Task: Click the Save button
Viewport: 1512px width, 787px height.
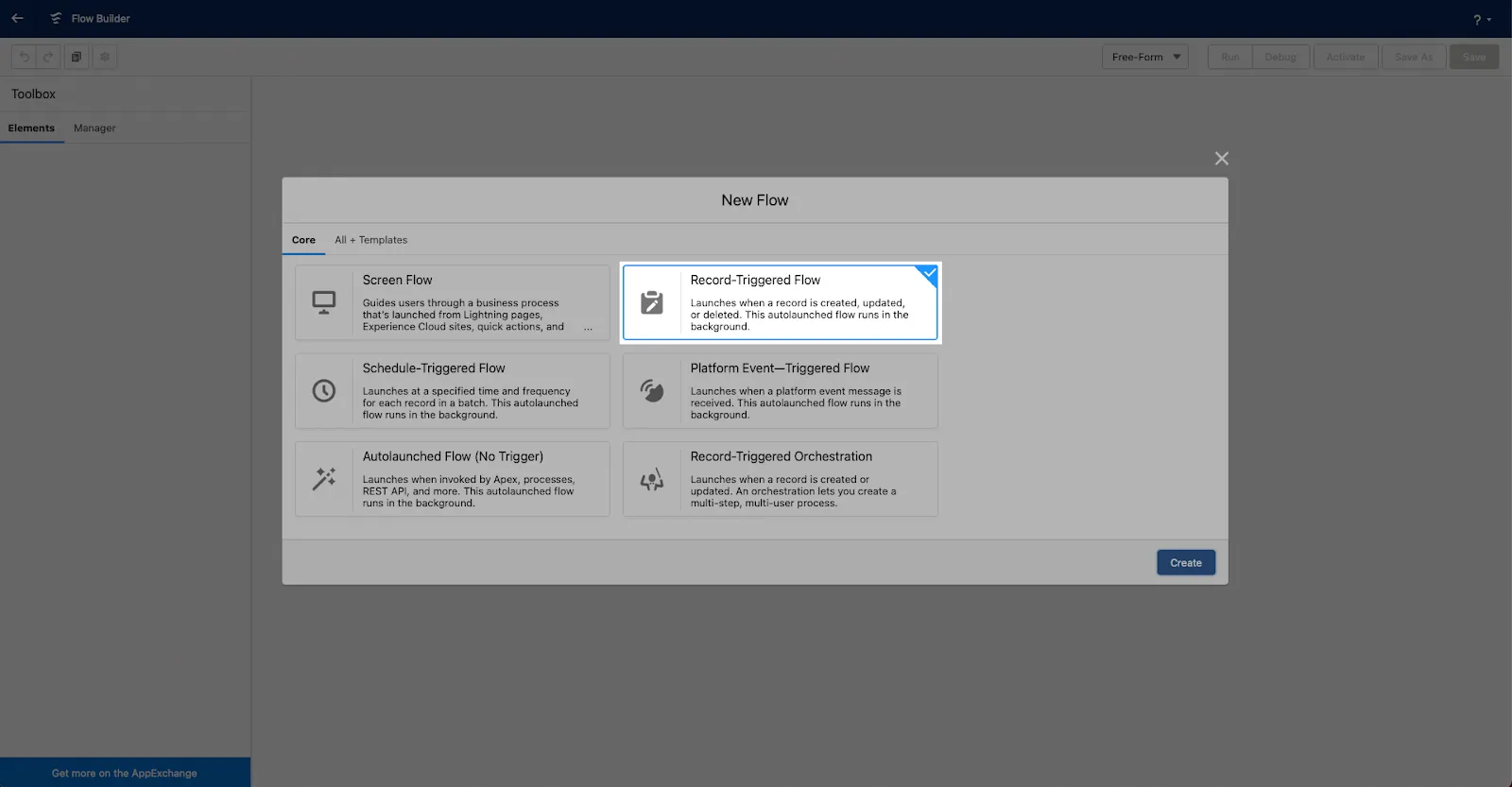Action: 1474,57
